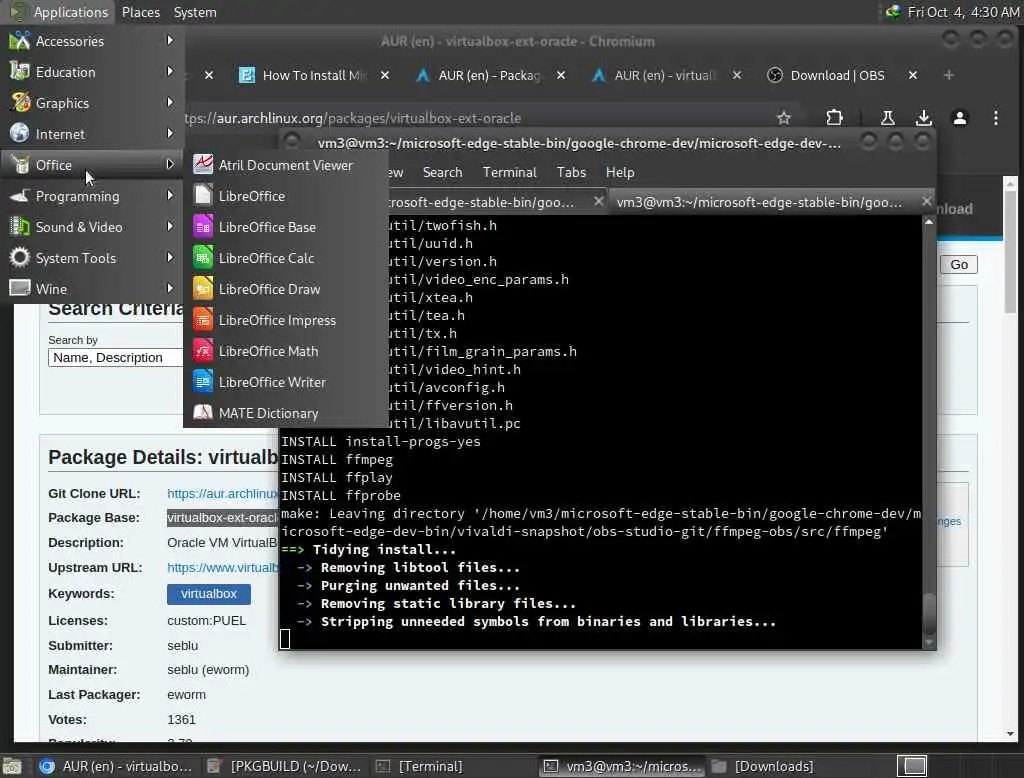
Task: Click workspace switcher in bottom panel
Action: tap(914, 766)
